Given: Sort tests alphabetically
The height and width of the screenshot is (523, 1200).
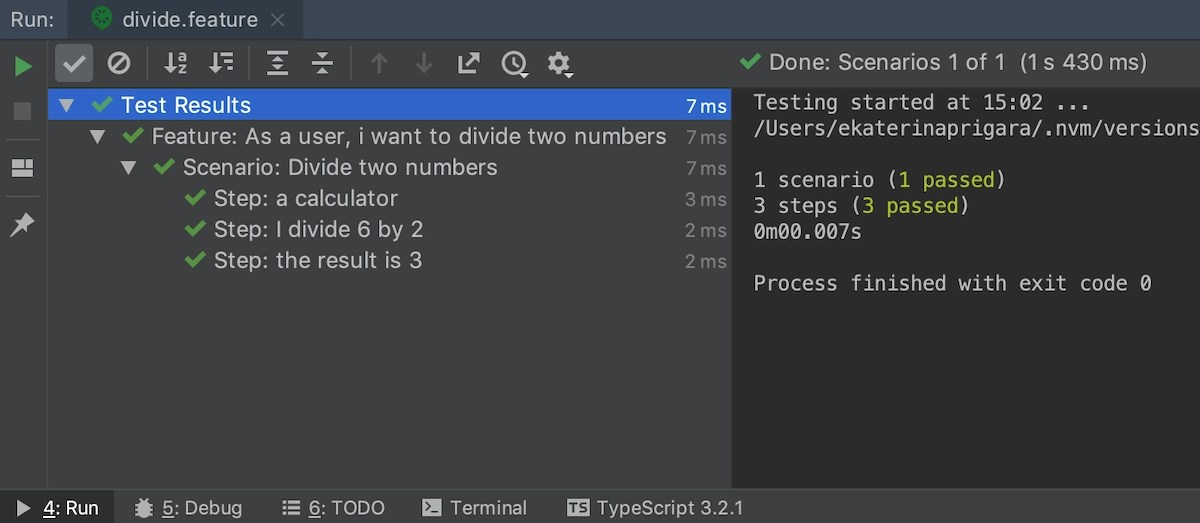Looking at the screenshot, I should pos(175,64).
